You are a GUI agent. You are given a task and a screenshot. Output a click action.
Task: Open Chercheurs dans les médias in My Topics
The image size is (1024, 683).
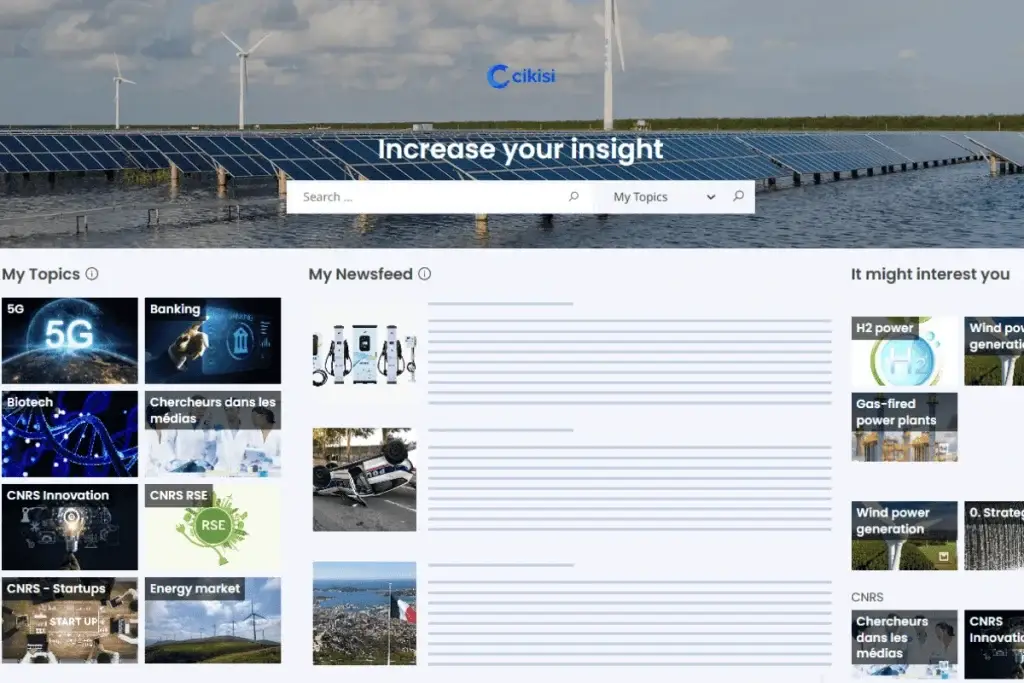(x=212, y=434)
